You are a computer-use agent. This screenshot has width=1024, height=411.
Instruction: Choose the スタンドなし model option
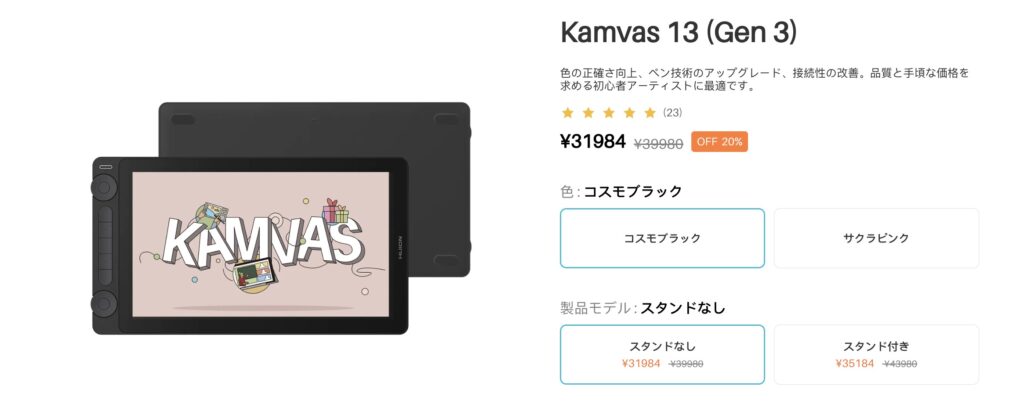tap(662, 354)
